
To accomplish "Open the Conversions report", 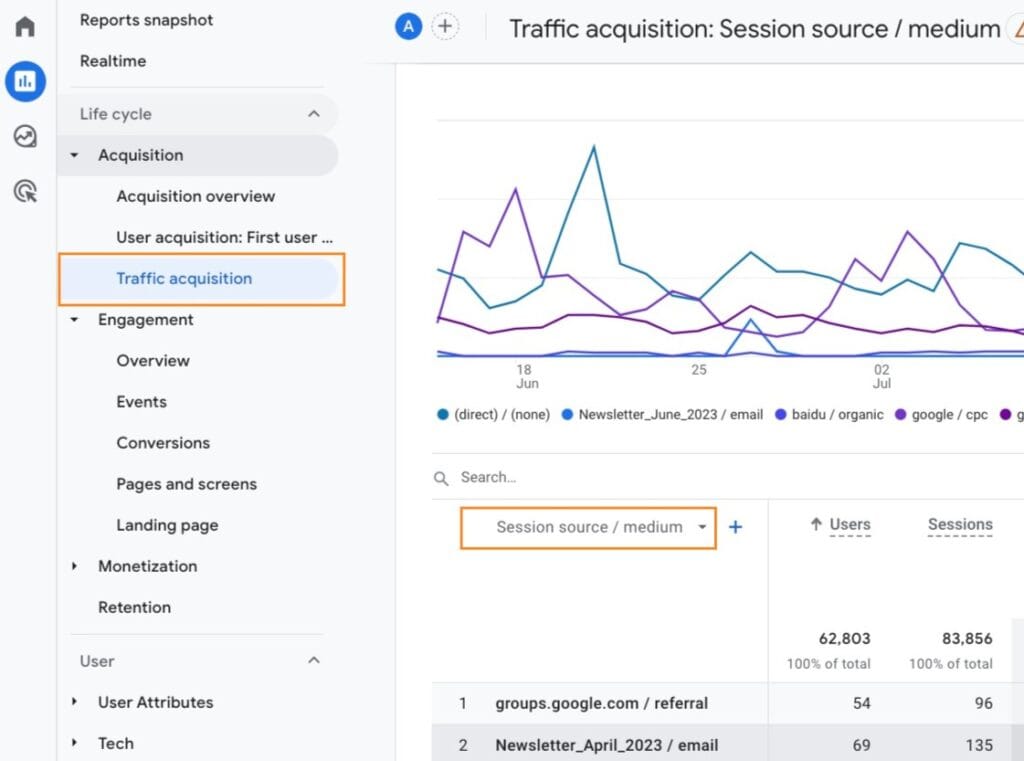I will (x=163, y=444).
